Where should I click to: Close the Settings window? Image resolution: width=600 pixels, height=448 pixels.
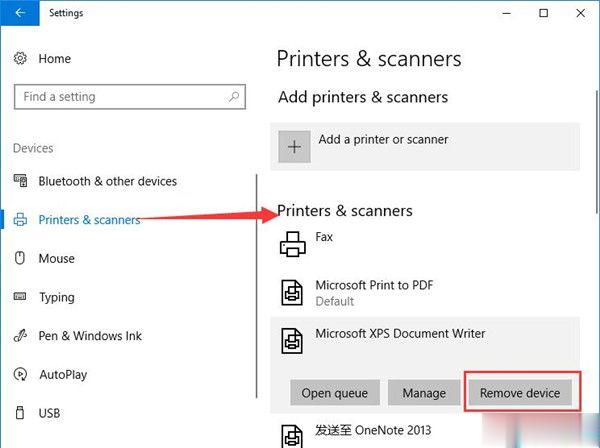580,13
